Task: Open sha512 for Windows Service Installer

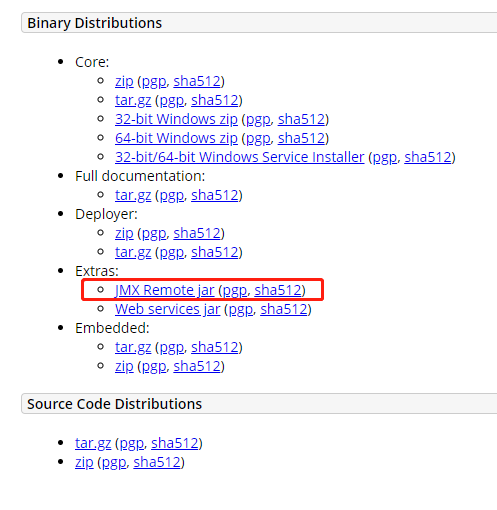Action: [x=428, y=157]
